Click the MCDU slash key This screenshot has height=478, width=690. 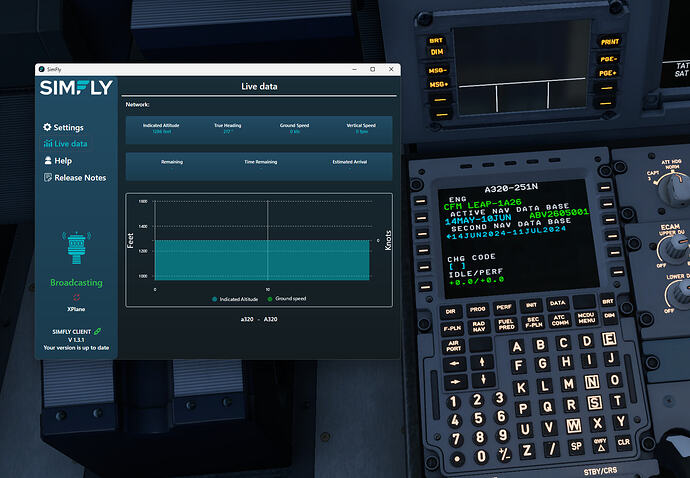coord(551,449)
